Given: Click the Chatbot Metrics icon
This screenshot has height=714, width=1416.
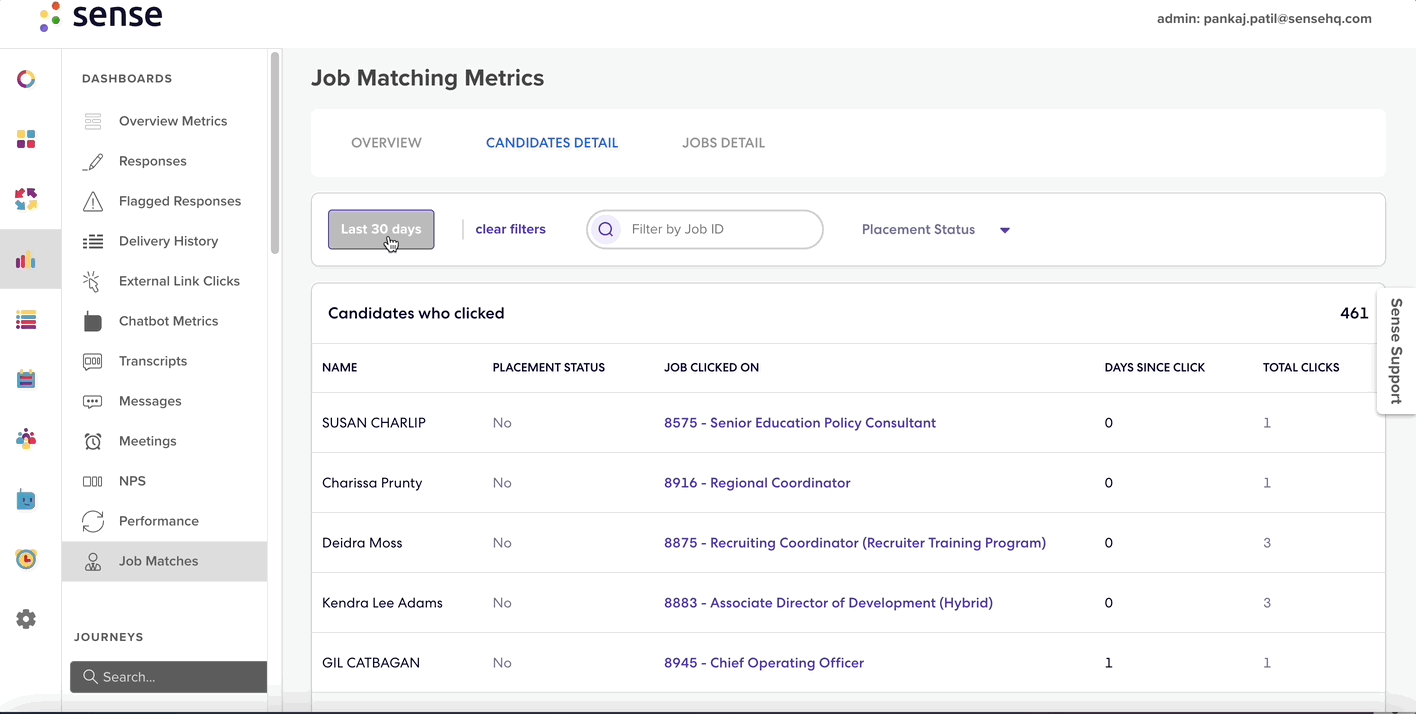Looking at the screenshot, I should [93, 321].
